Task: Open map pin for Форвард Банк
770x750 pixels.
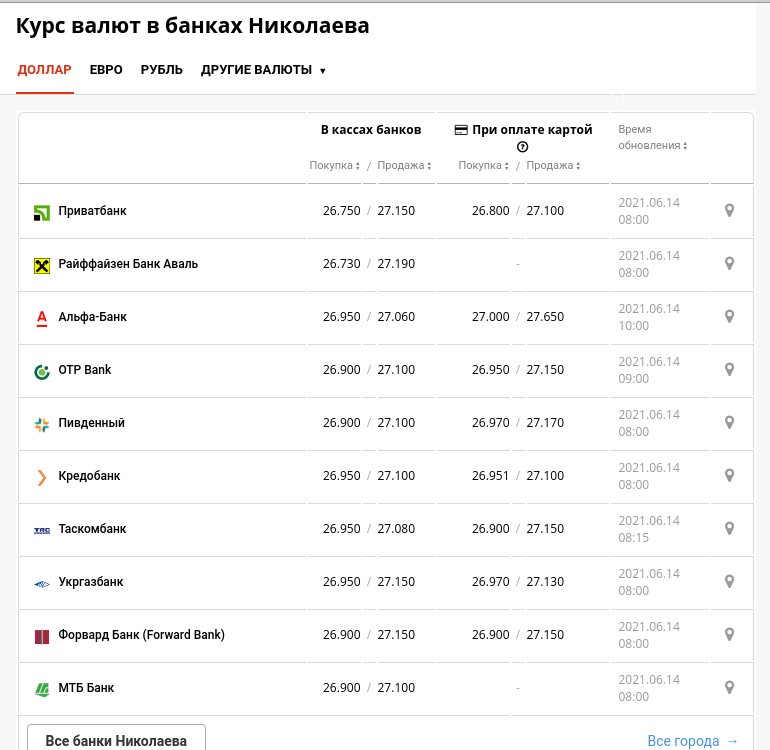Action: (729, 635)
